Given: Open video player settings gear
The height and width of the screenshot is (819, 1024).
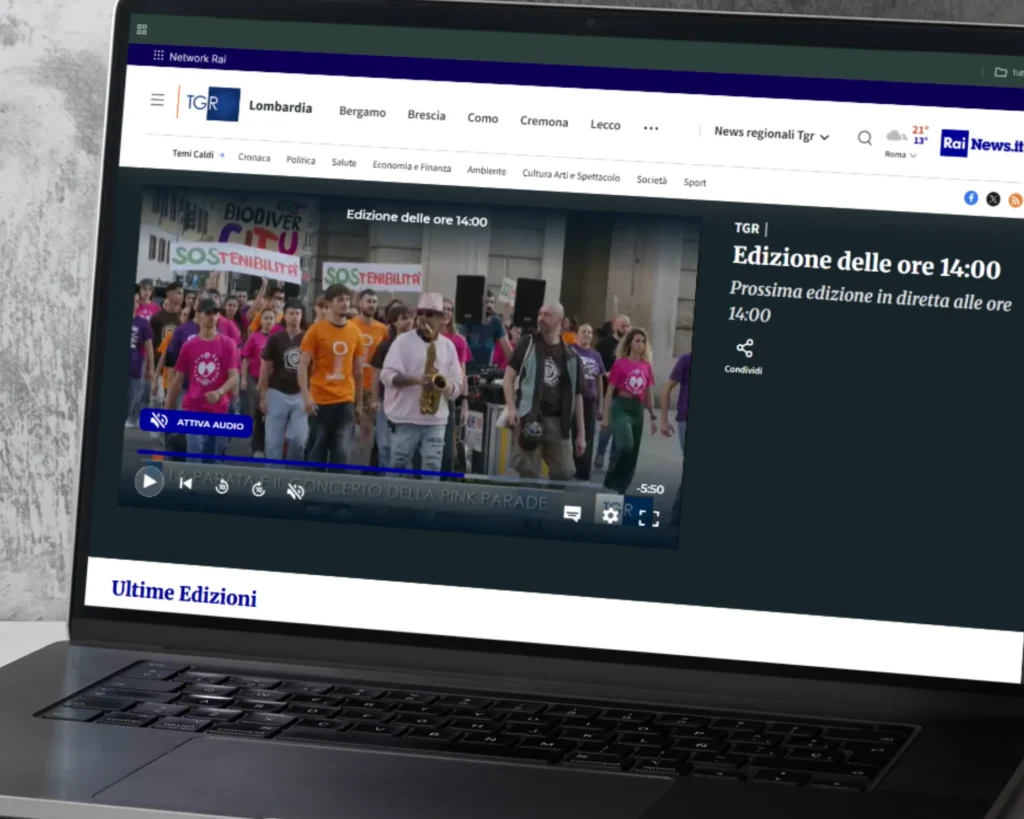Looking at the screenshot, I should point(611,514).
